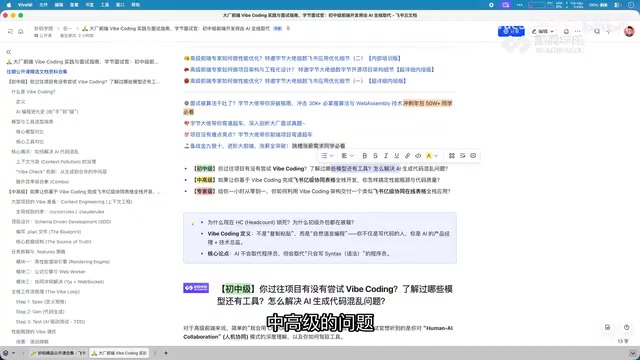Open the user profile avatar
This screenshot has height=360, width=640.
click(x=629, y=31)
